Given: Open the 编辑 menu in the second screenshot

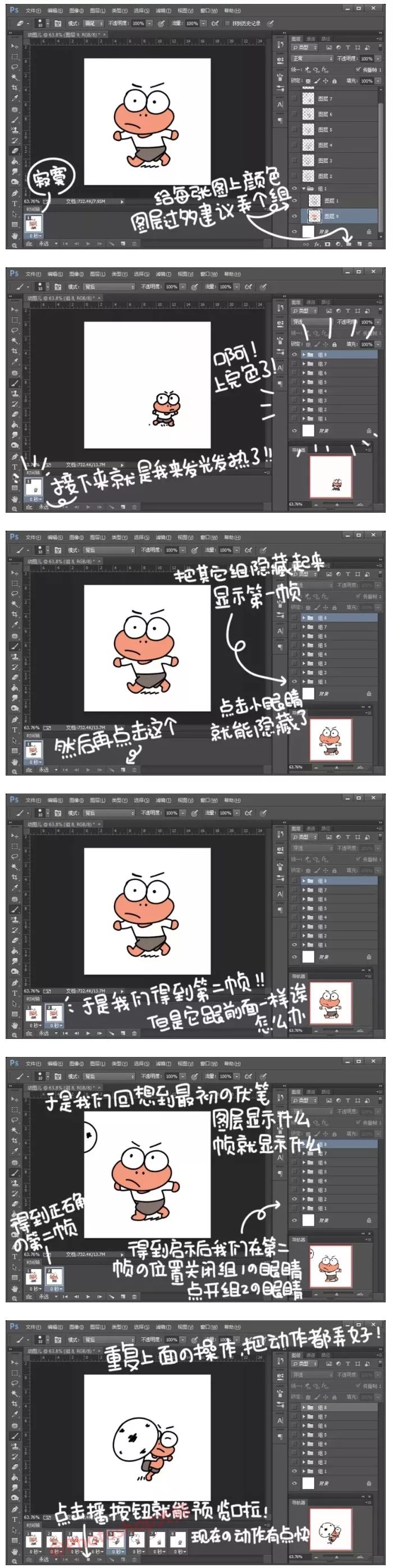Looking at the screenshot, I should [x=55, y=274].
